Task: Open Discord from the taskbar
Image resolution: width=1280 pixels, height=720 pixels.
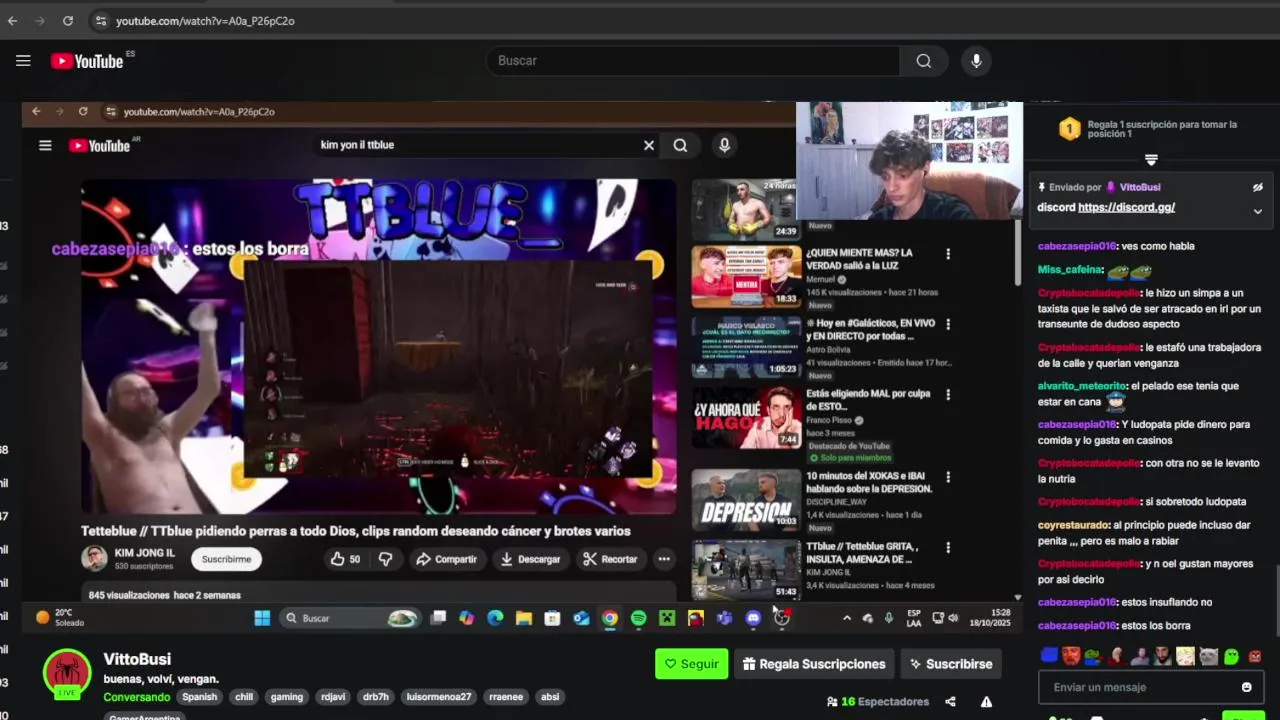Action: coord(753,618)
